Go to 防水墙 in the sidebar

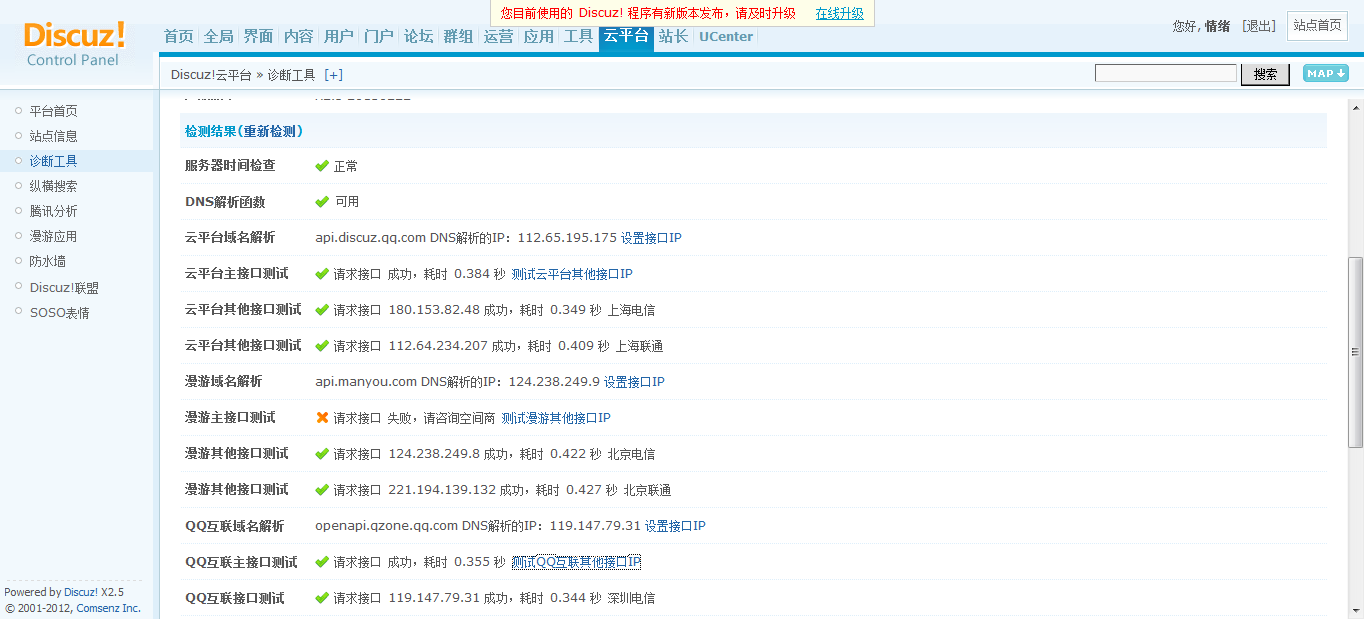[47, 261]
